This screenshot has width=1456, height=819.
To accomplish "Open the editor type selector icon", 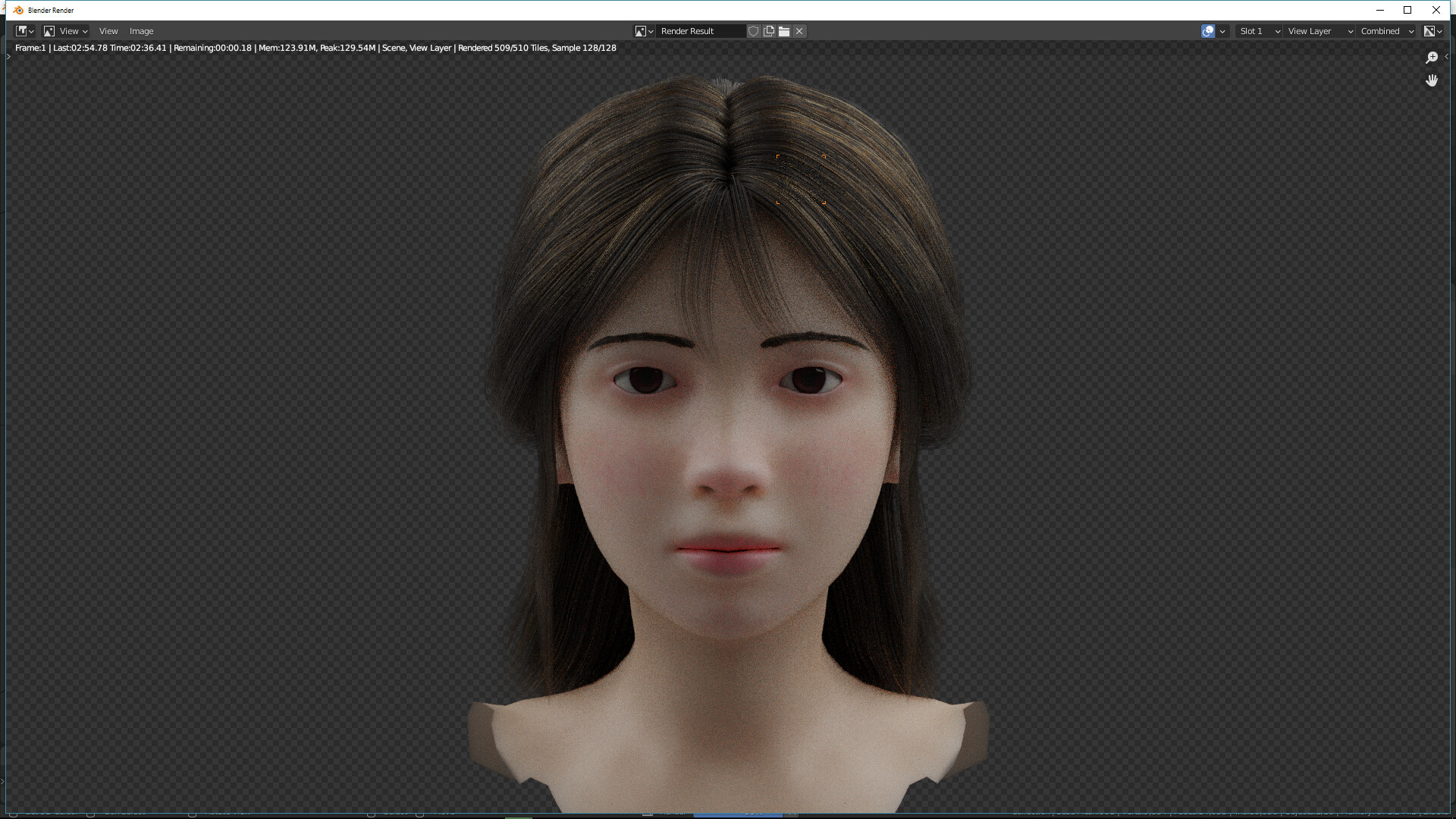I will 21,31.
